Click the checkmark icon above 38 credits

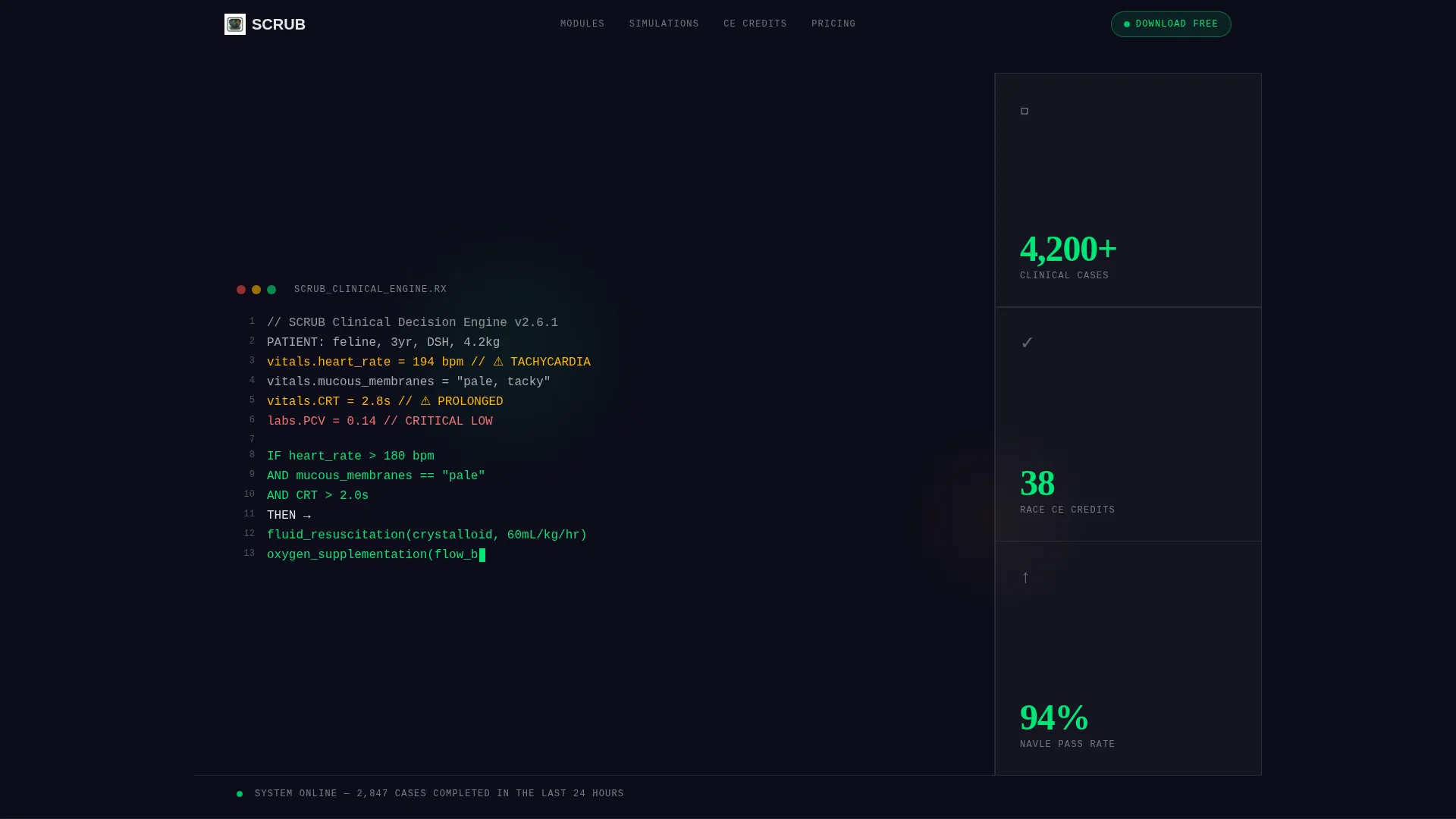click(x=1027, y=343)
